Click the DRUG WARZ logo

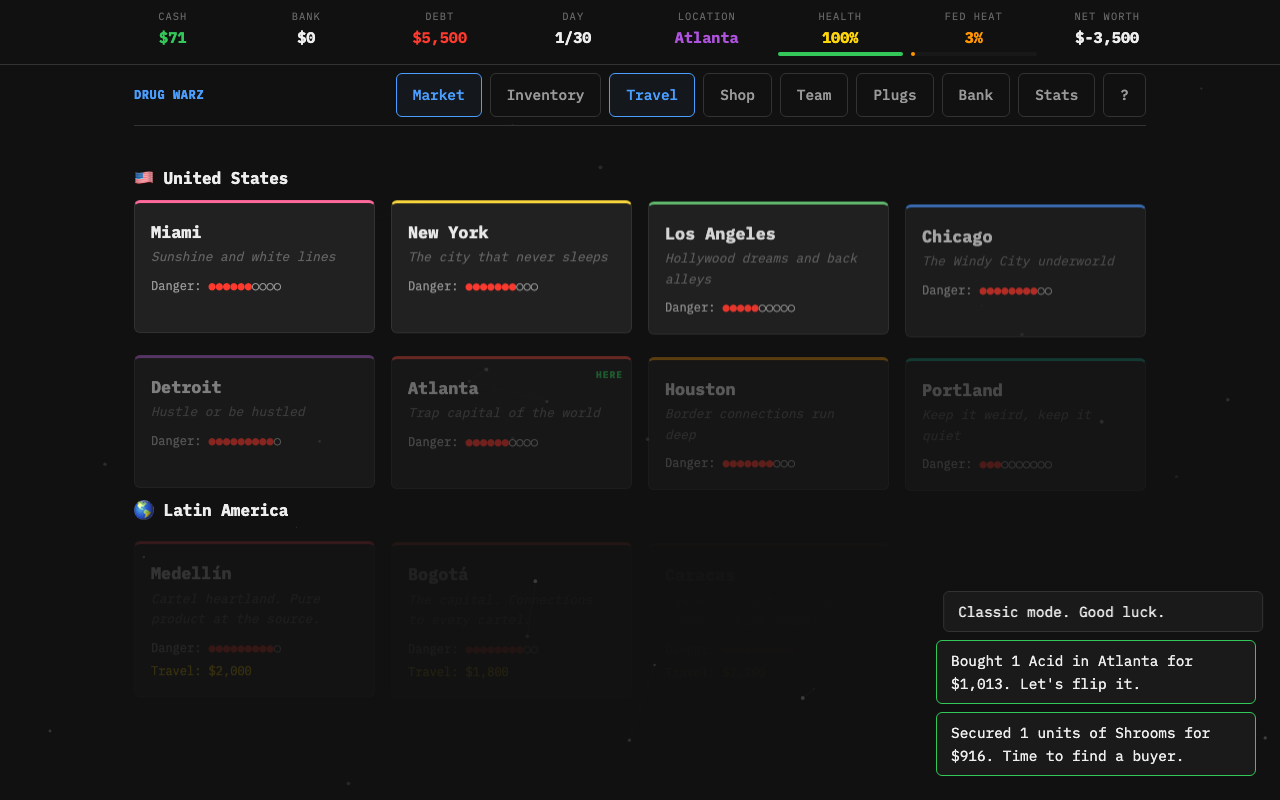169,95
